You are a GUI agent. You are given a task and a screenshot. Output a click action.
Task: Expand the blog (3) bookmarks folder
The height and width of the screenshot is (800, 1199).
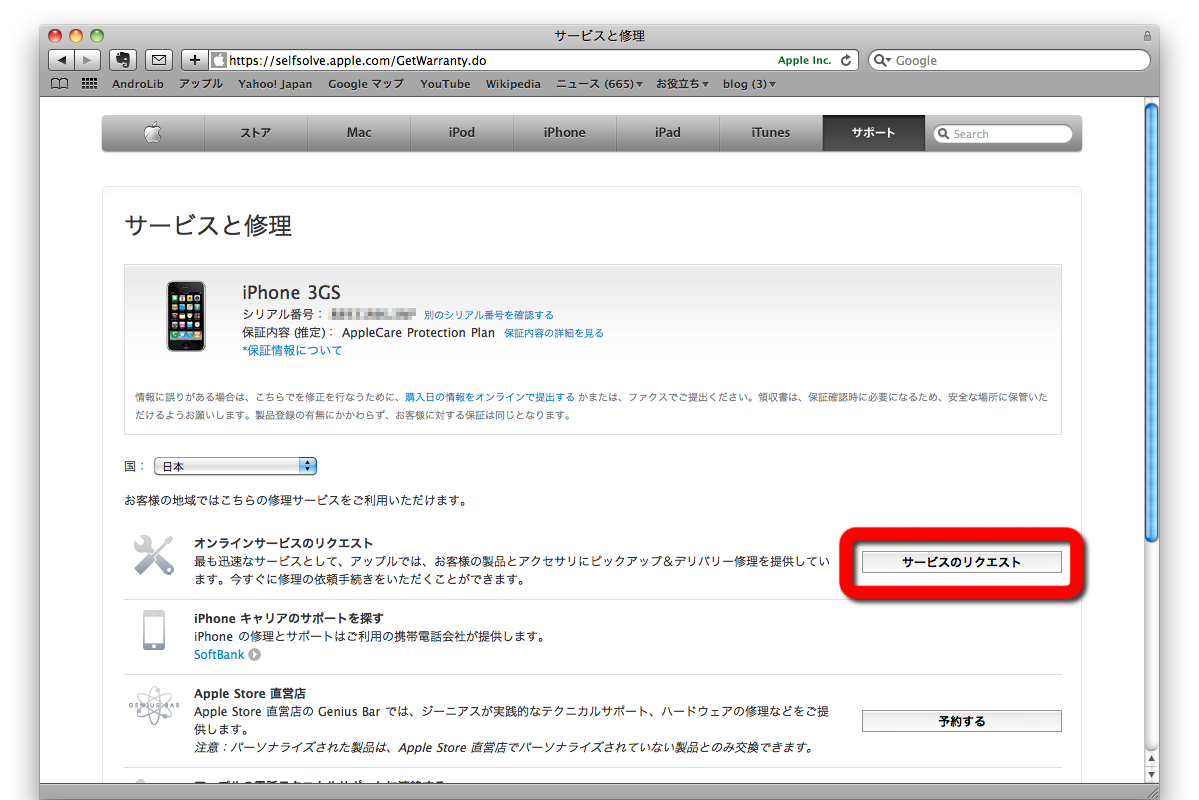(749, 84)
